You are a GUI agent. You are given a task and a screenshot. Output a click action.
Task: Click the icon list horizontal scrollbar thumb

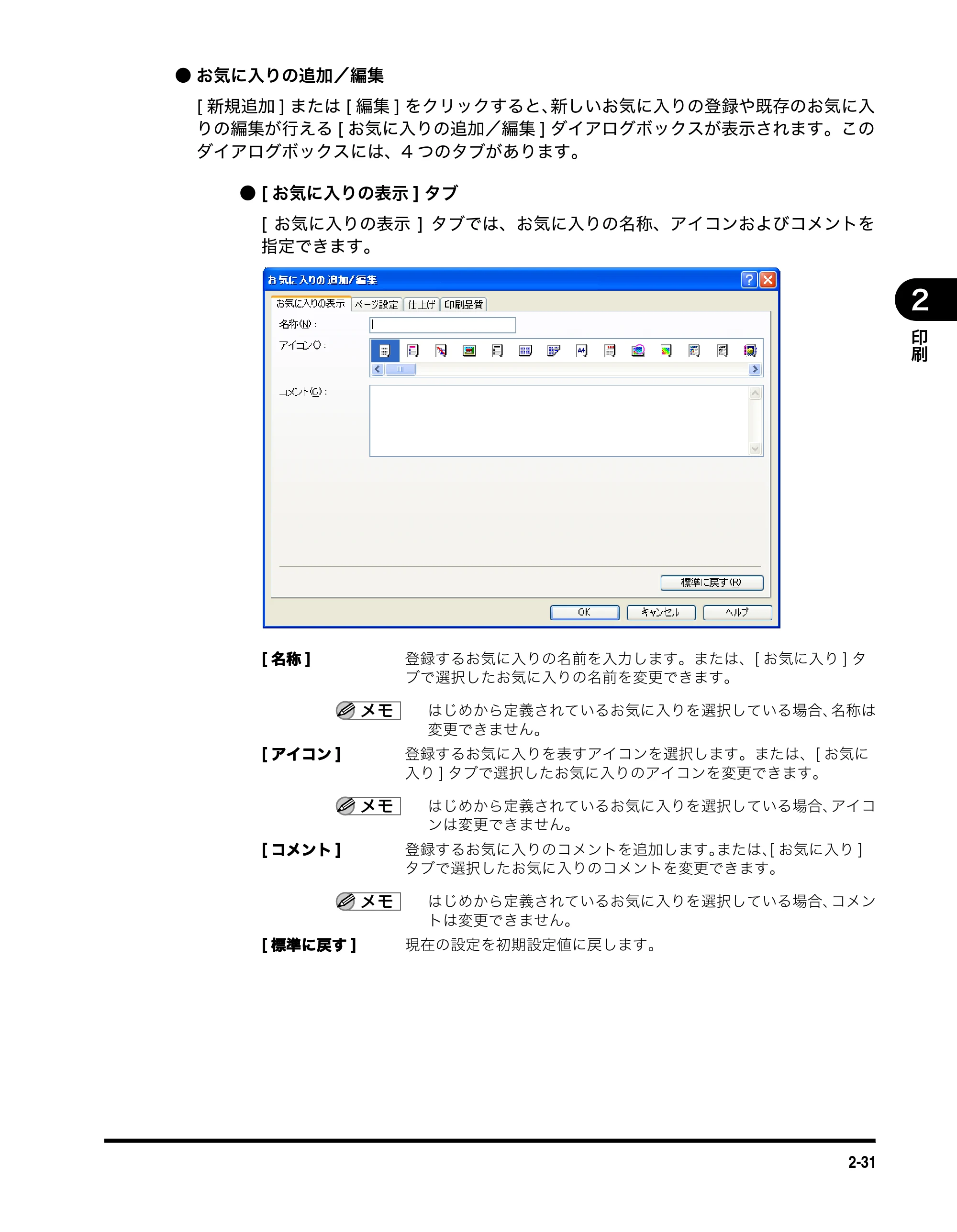click(x=400, y=370)
